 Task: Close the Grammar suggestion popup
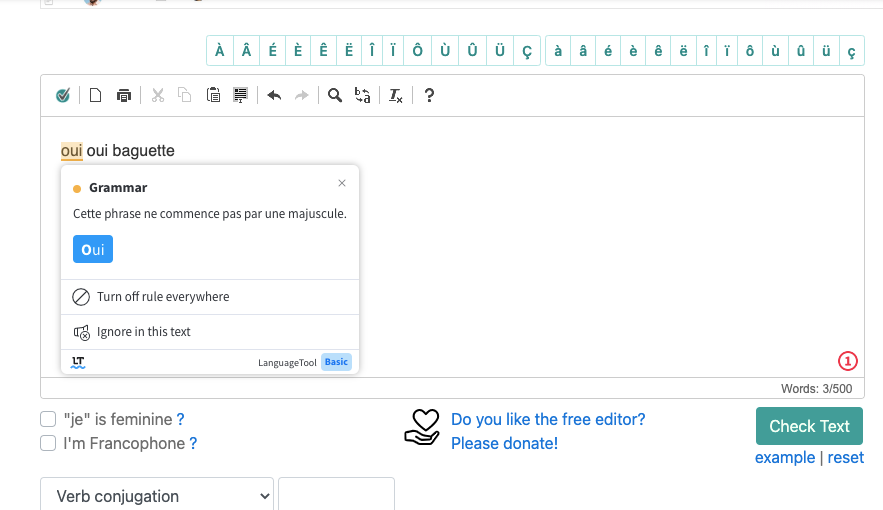pyautogui.click(x=342, y=183)
